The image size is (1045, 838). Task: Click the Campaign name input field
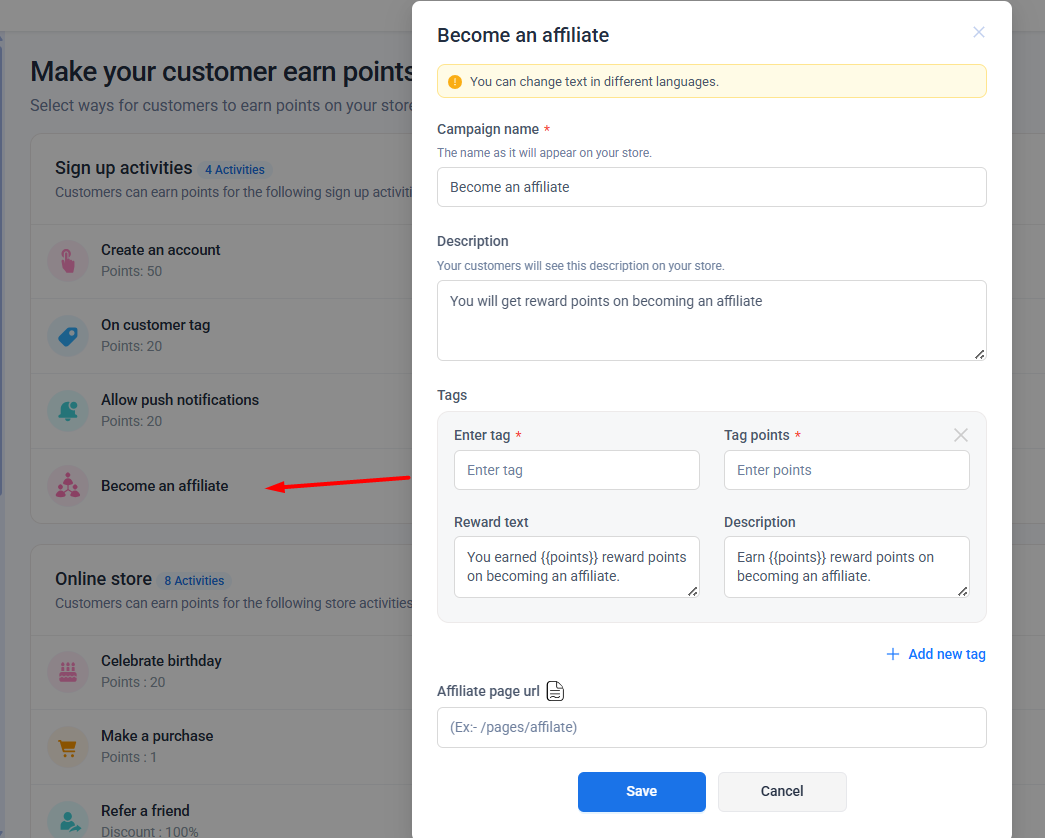point(711,187)
